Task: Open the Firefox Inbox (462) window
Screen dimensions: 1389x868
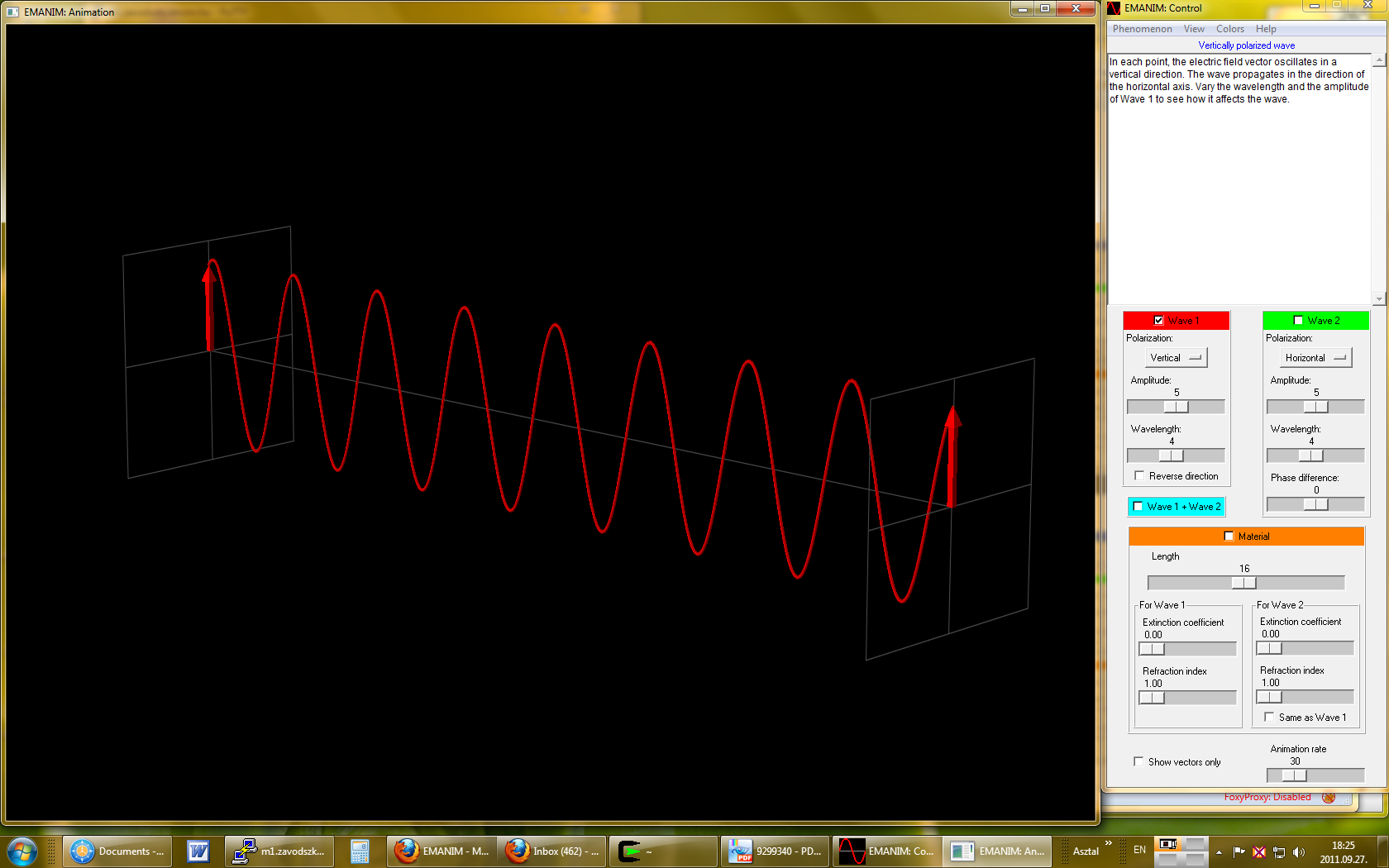Action: point(554,851)
